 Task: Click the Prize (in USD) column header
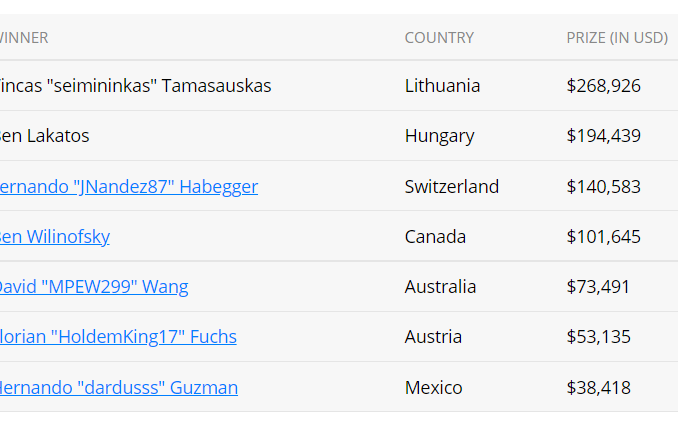point(616,38)
